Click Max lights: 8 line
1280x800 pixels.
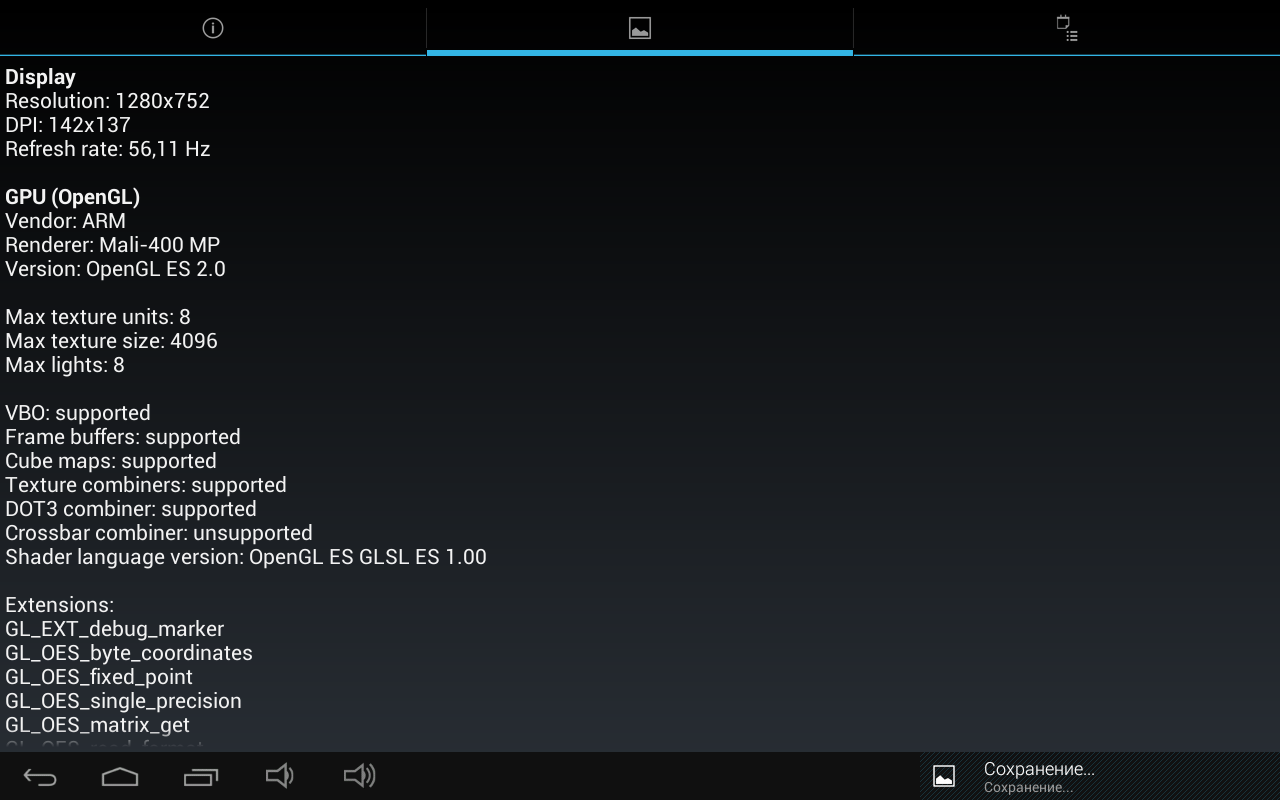65,365
